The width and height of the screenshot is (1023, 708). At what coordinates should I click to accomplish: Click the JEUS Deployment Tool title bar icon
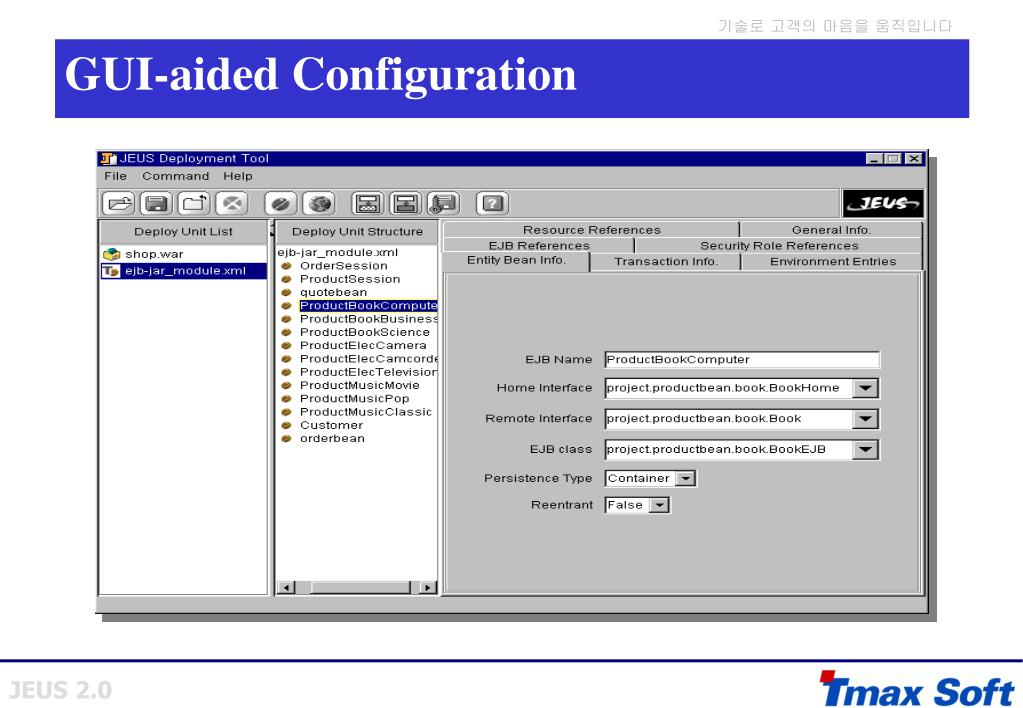(108, 159)
